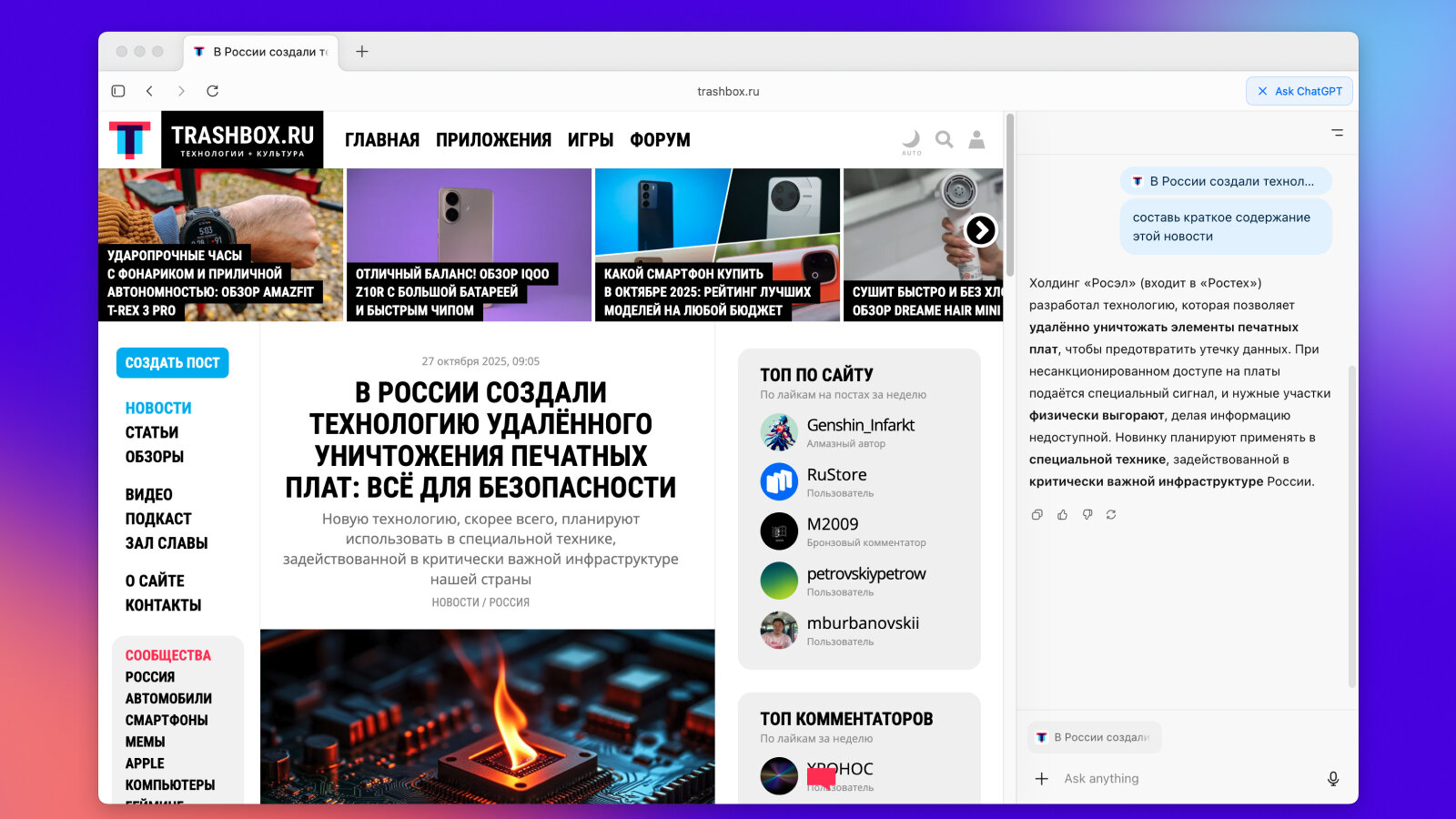The width and height of the screenshot is (1456, 819).
Task: Open a new browser tab
Action: (362, 52)
